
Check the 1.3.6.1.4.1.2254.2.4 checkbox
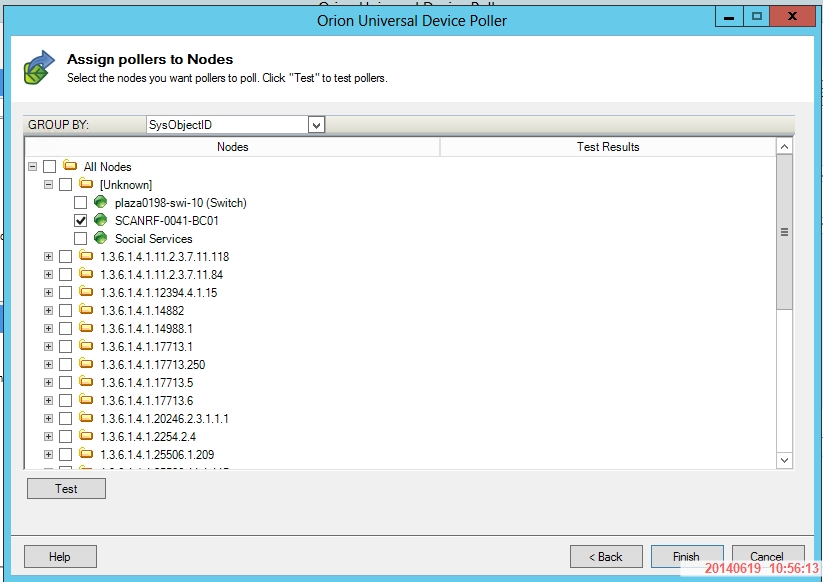[66, 437]
